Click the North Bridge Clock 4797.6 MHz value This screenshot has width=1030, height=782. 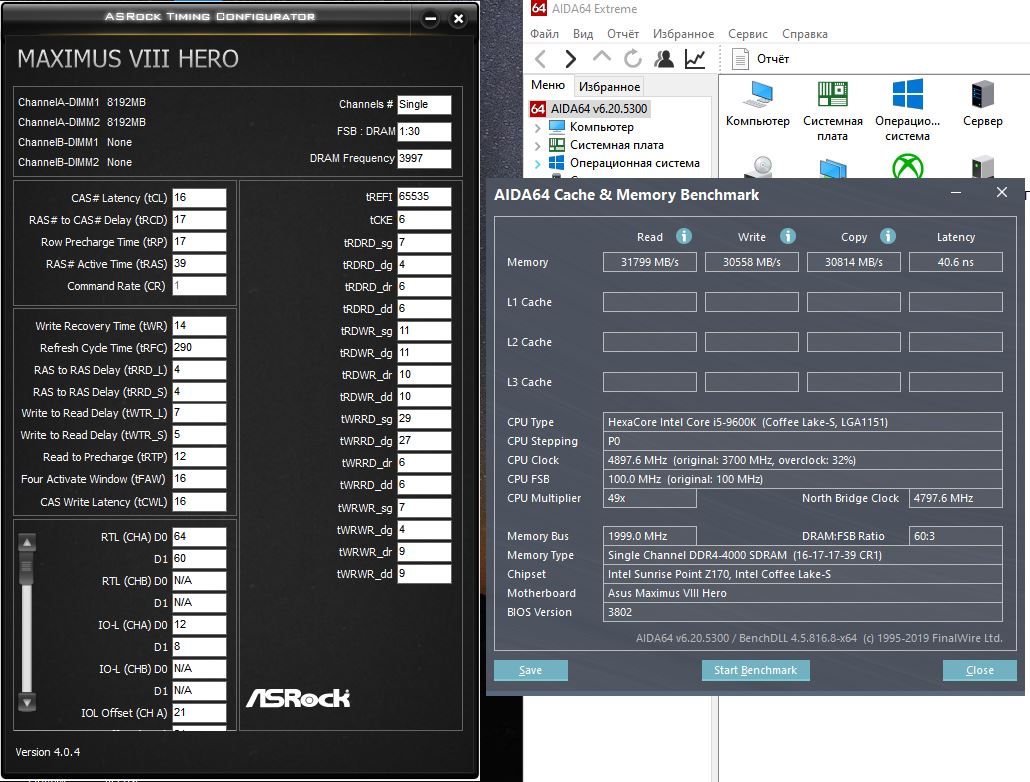coord(956,498)
